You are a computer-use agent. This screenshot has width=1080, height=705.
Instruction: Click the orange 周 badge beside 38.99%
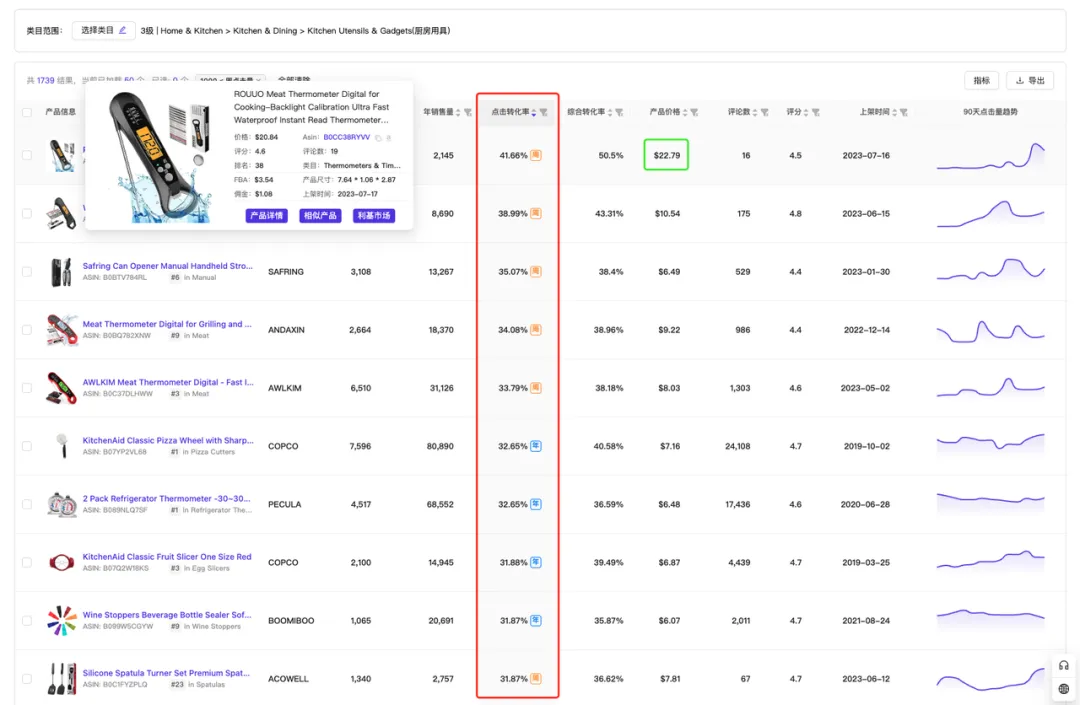536,213
